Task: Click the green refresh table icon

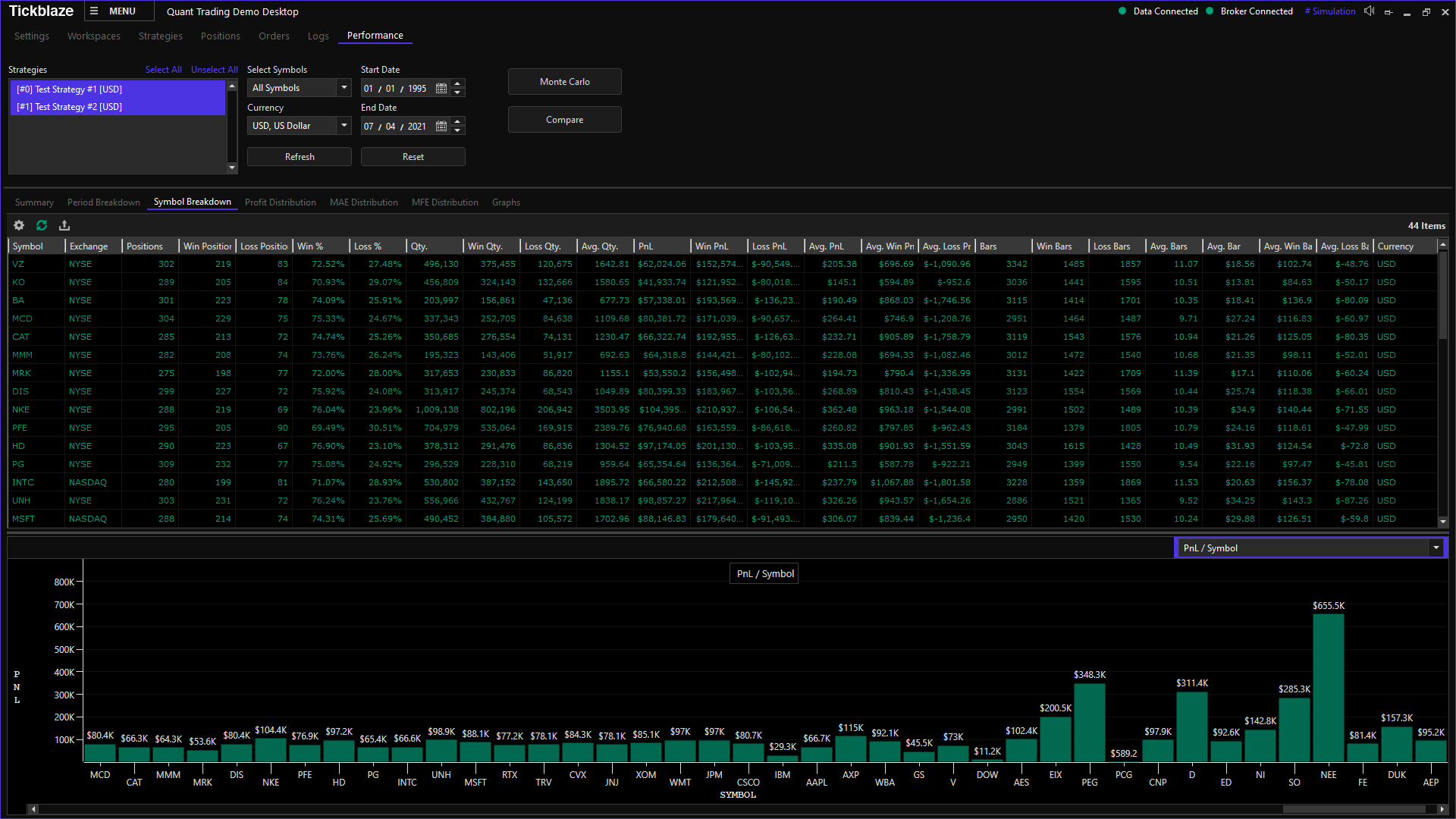Action: pos(42,225)
